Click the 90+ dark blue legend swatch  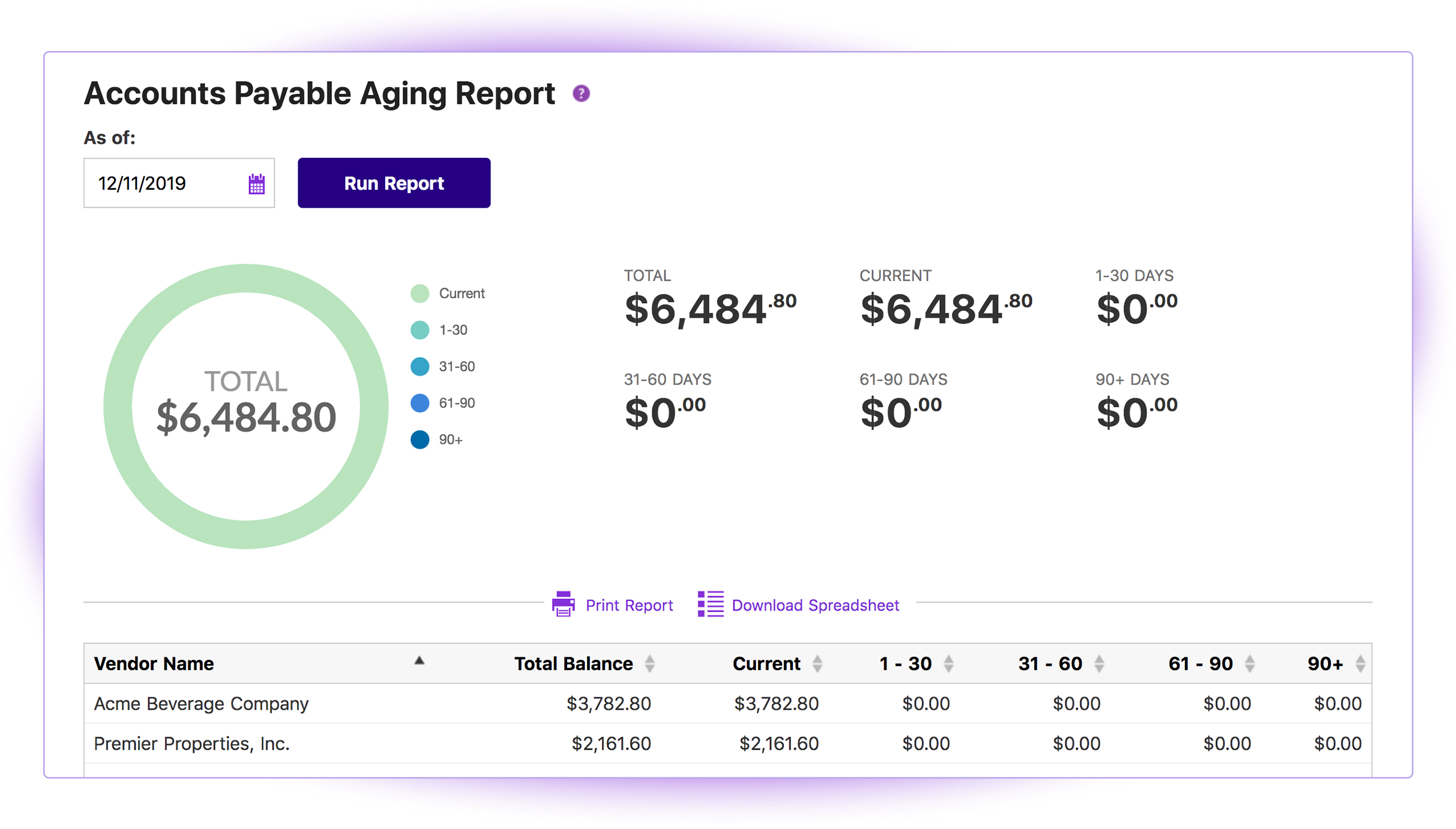420,440
